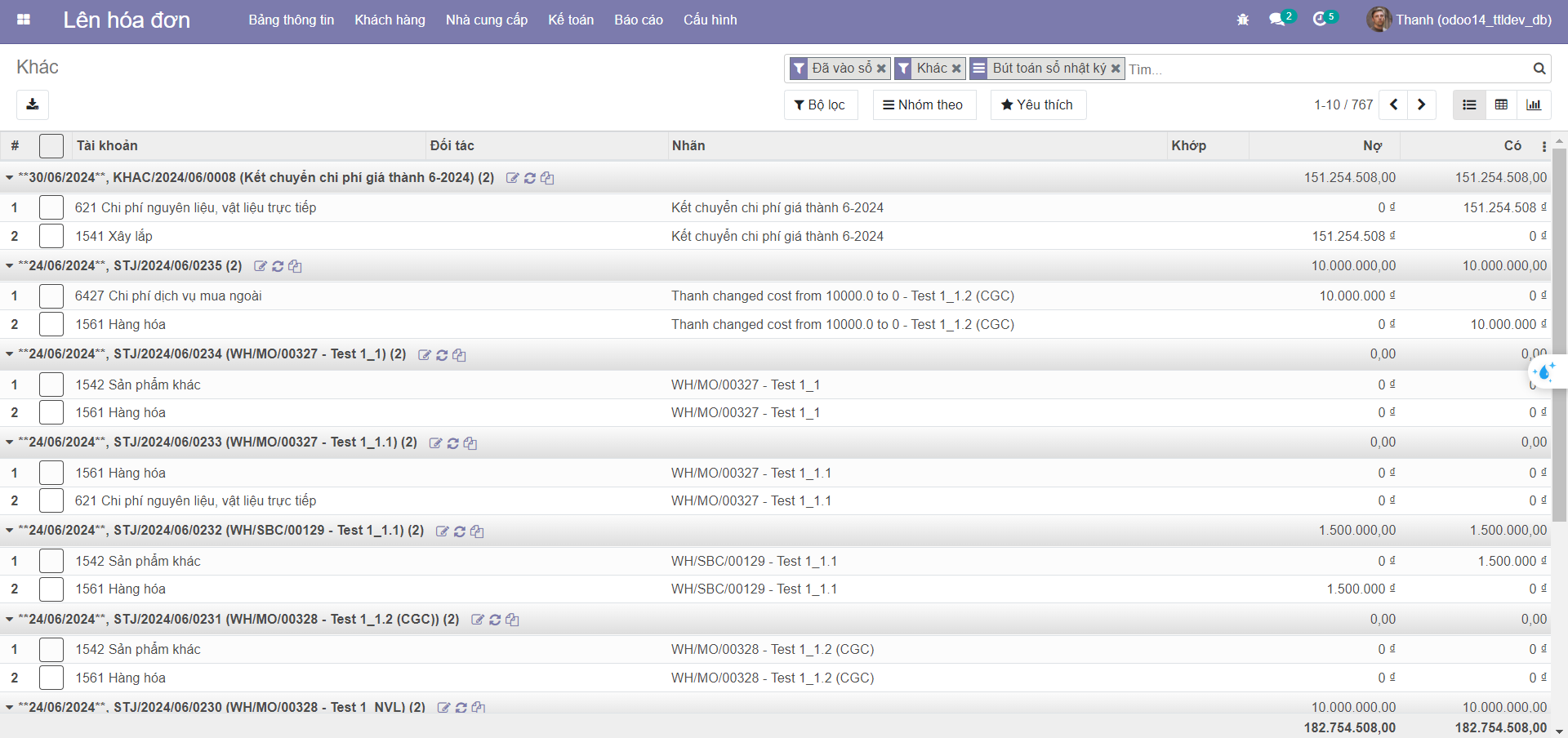Viewport: 1568px width, 738px height.
Task: Switch to the graph chart view
Action: pos(1534,104)
